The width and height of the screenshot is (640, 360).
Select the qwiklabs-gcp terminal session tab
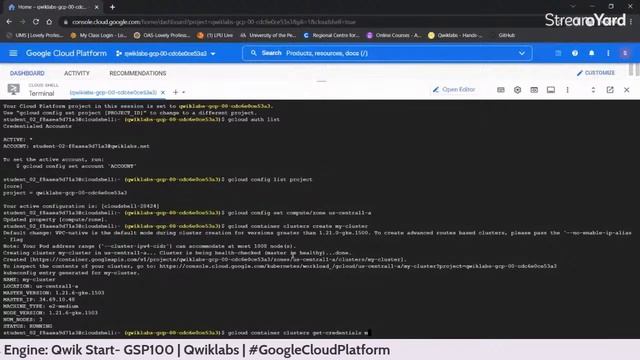[113, 93]
